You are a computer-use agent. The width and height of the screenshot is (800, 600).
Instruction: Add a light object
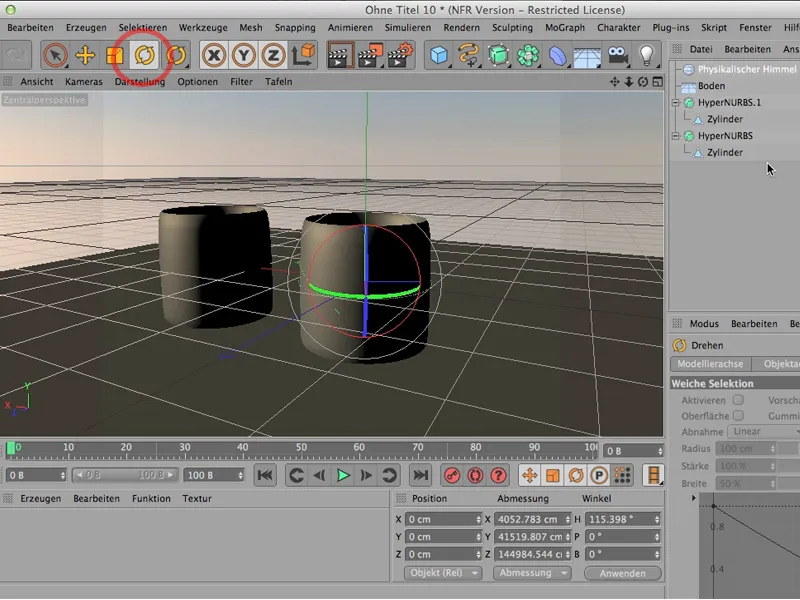(646, 55)
